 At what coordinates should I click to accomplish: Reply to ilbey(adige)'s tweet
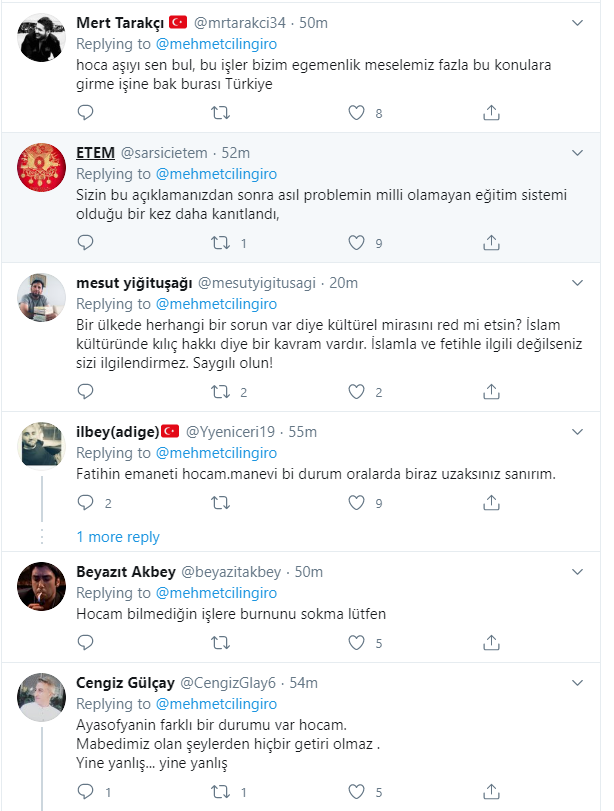point(85,503)
